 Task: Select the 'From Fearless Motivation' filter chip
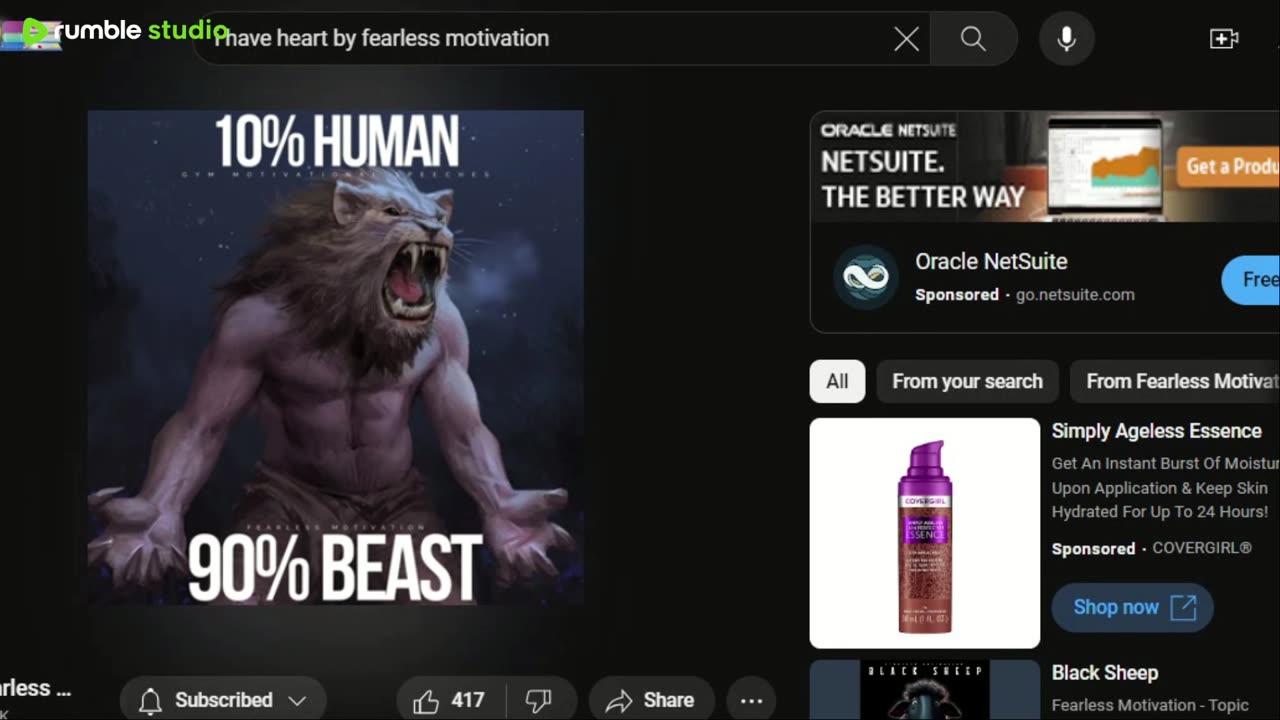click(1176, 381)
